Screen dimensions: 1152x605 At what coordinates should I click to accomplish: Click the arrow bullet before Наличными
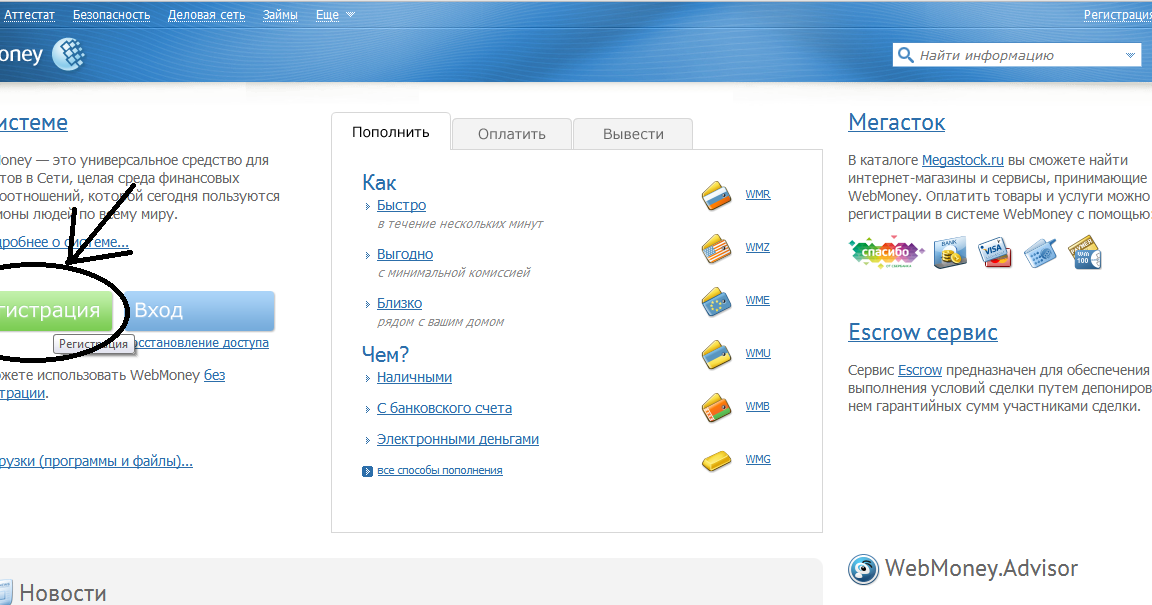click(x=367, y=379)
